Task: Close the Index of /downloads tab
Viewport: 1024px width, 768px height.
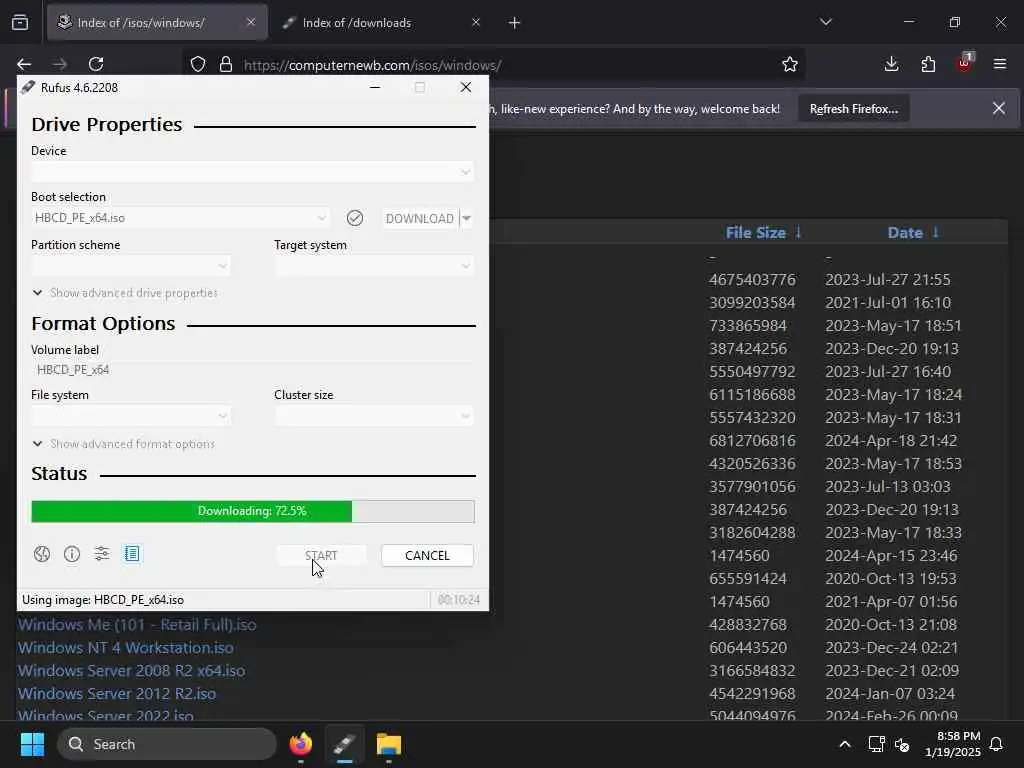Action: click(475, 23)
